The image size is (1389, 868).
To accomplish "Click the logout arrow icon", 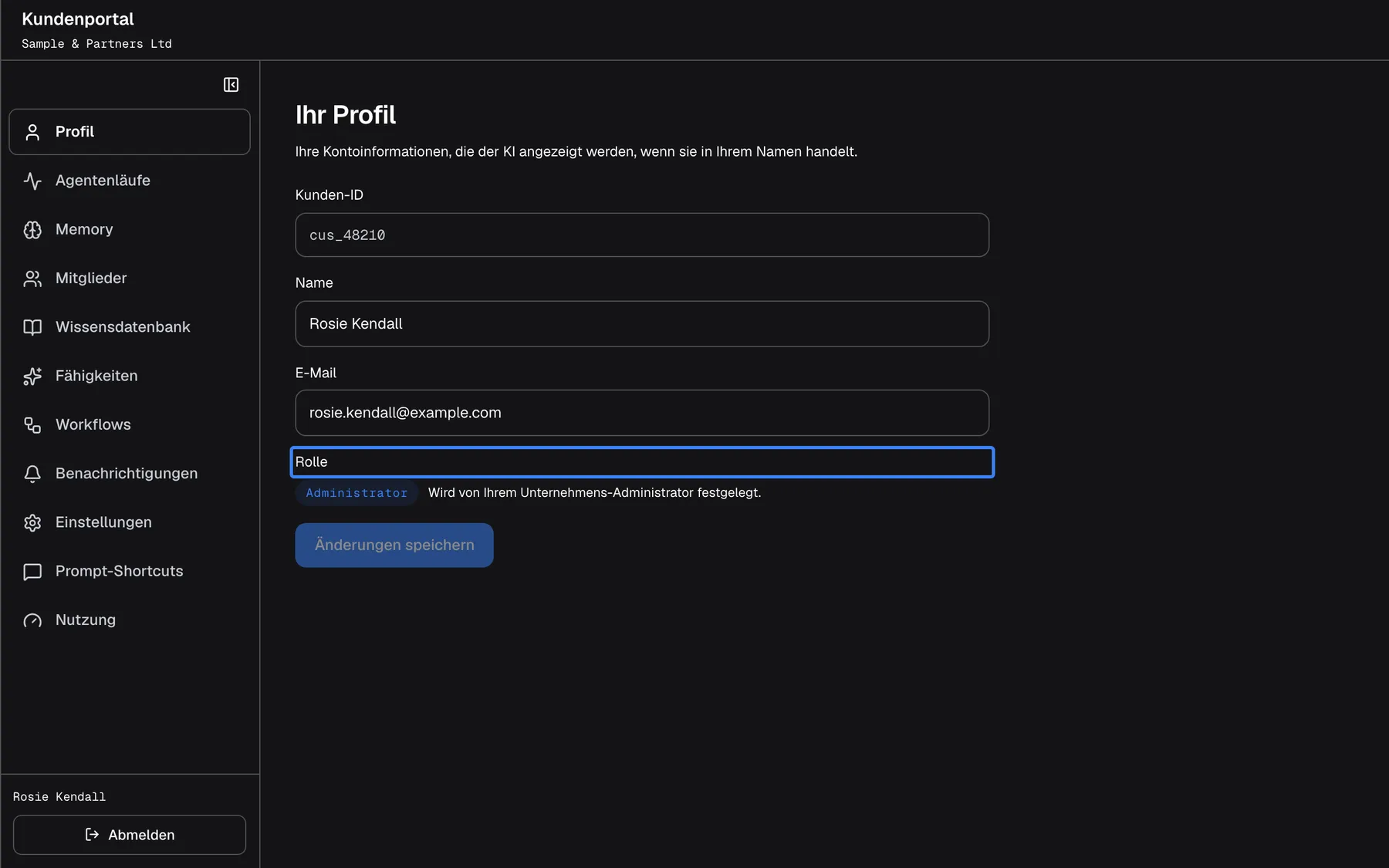I will click(92, 835).
